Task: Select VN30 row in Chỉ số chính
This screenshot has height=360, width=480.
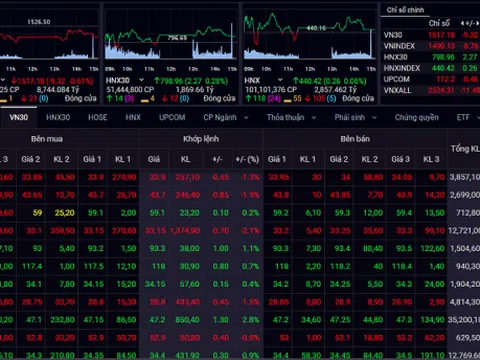Action: click(x=430, y=35)
